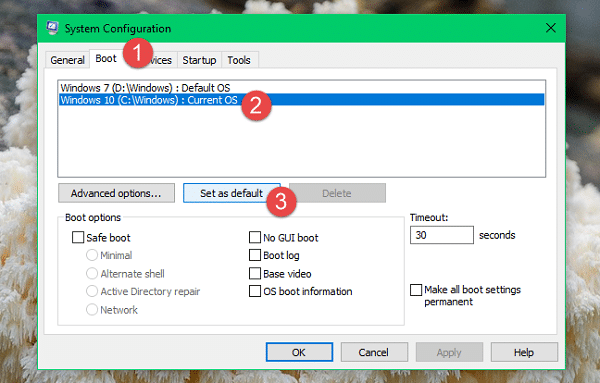Toggle OS boot information checkbox
Screen dimensions: 600x383
(x=255, y=291)
